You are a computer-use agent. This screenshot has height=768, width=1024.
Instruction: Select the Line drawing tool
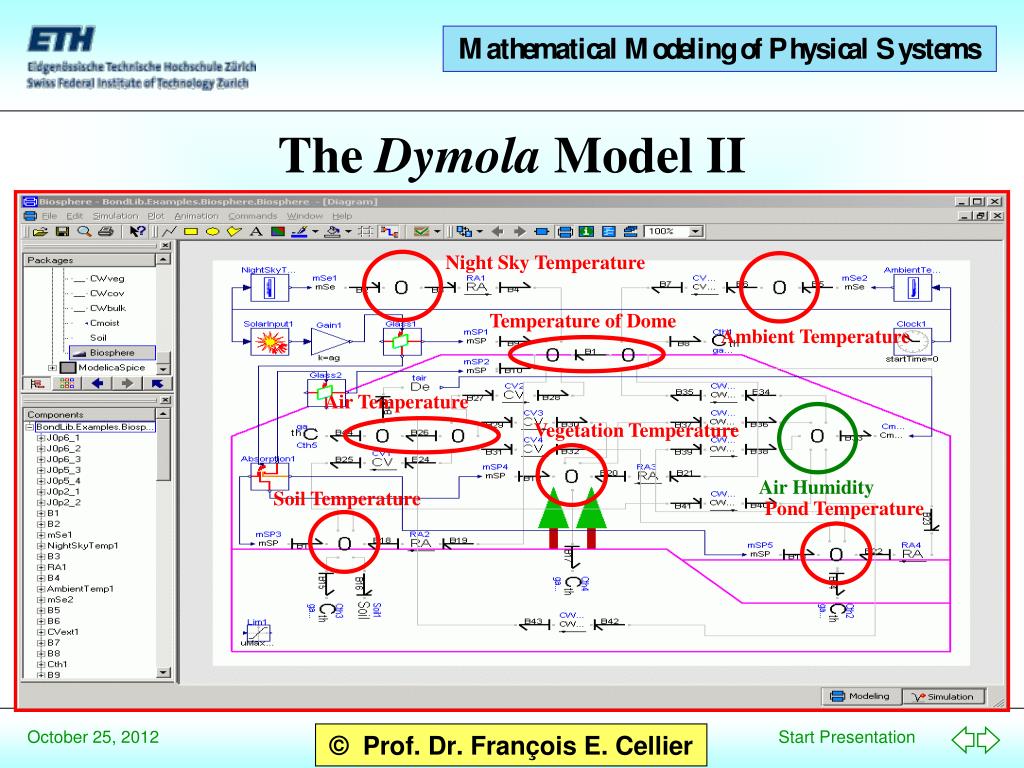[170, 231]
